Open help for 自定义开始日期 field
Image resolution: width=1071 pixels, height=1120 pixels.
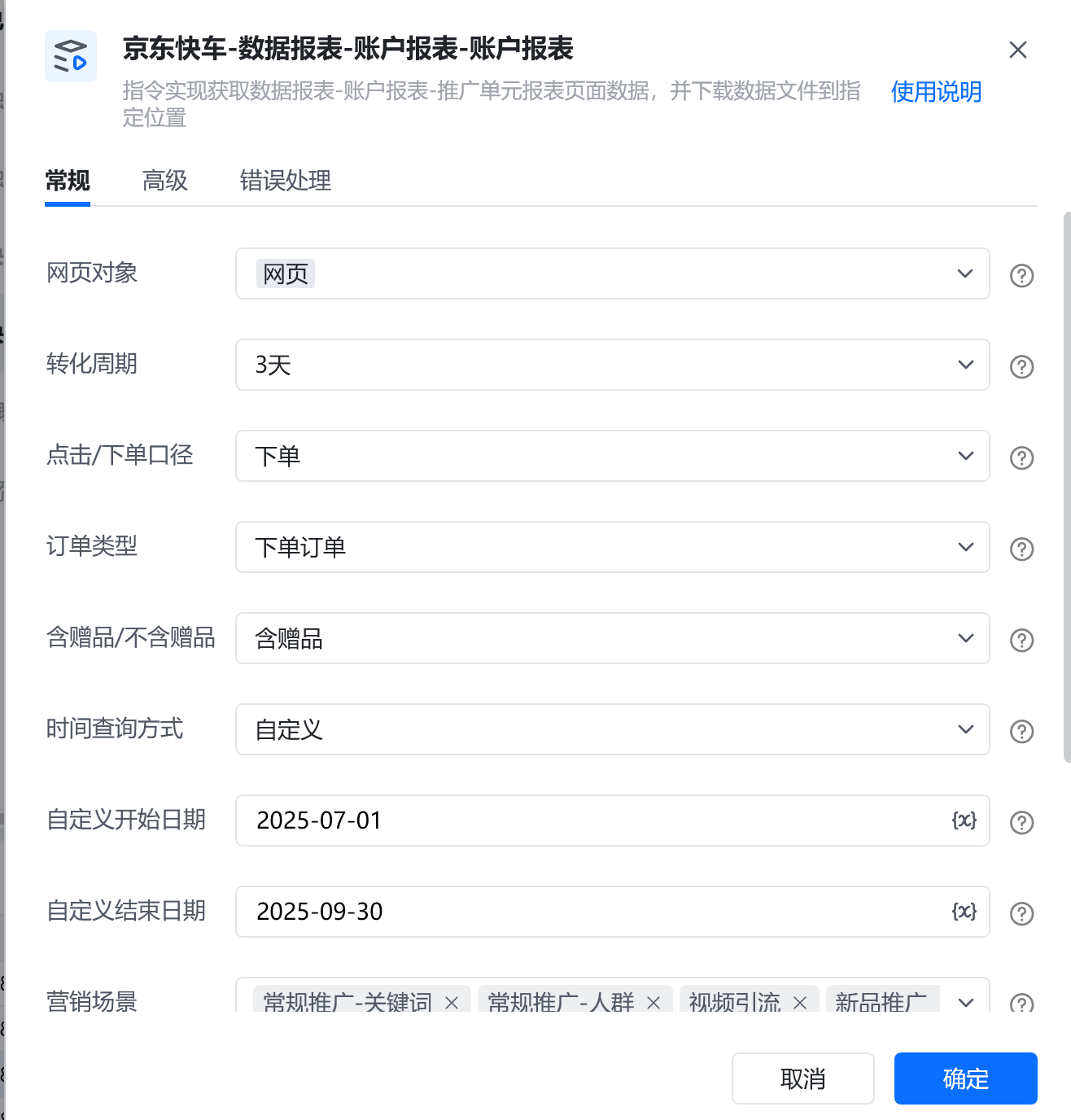click(1021, 822)
